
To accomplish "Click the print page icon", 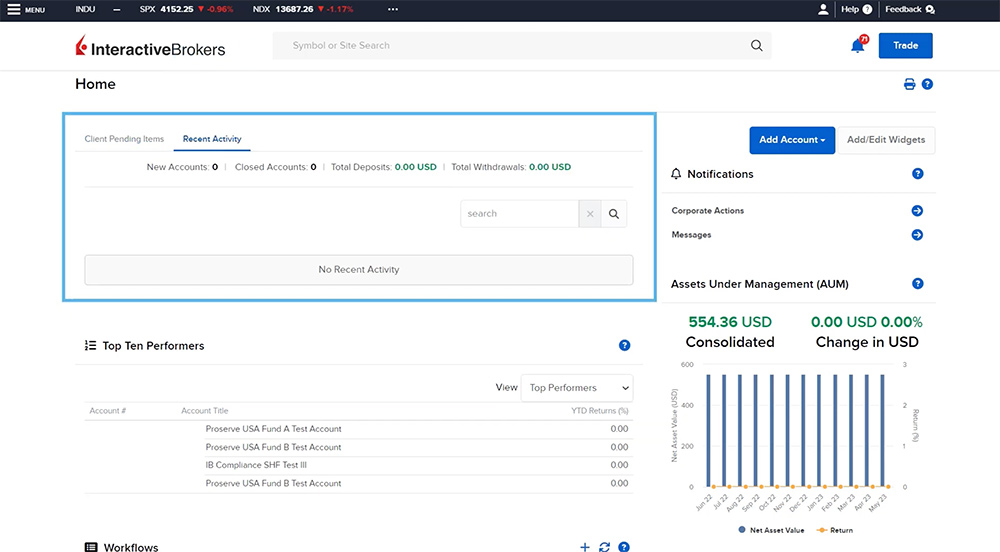I will [x=910, y=85].
